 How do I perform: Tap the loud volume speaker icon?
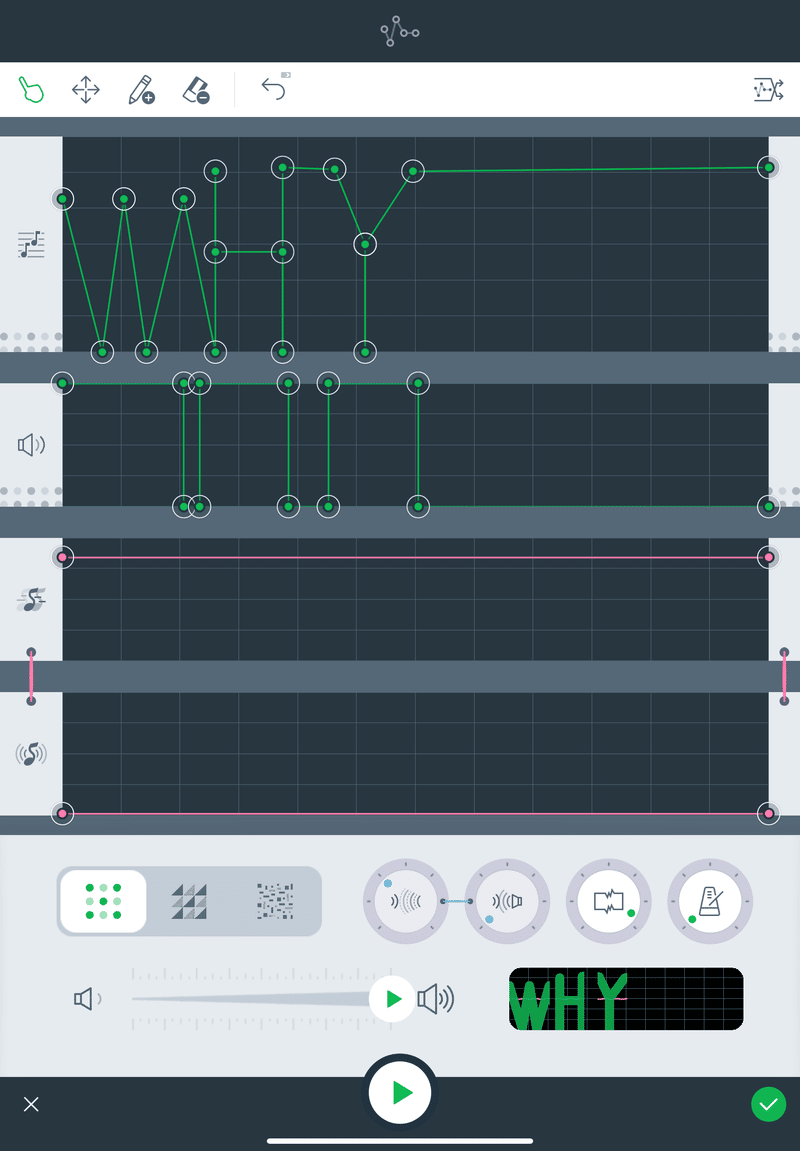[436, 998]
